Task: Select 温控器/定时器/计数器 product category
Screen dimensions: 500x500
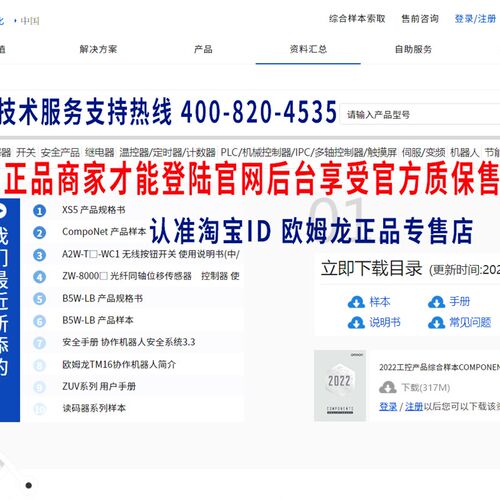Action: [x=168, y=153]
